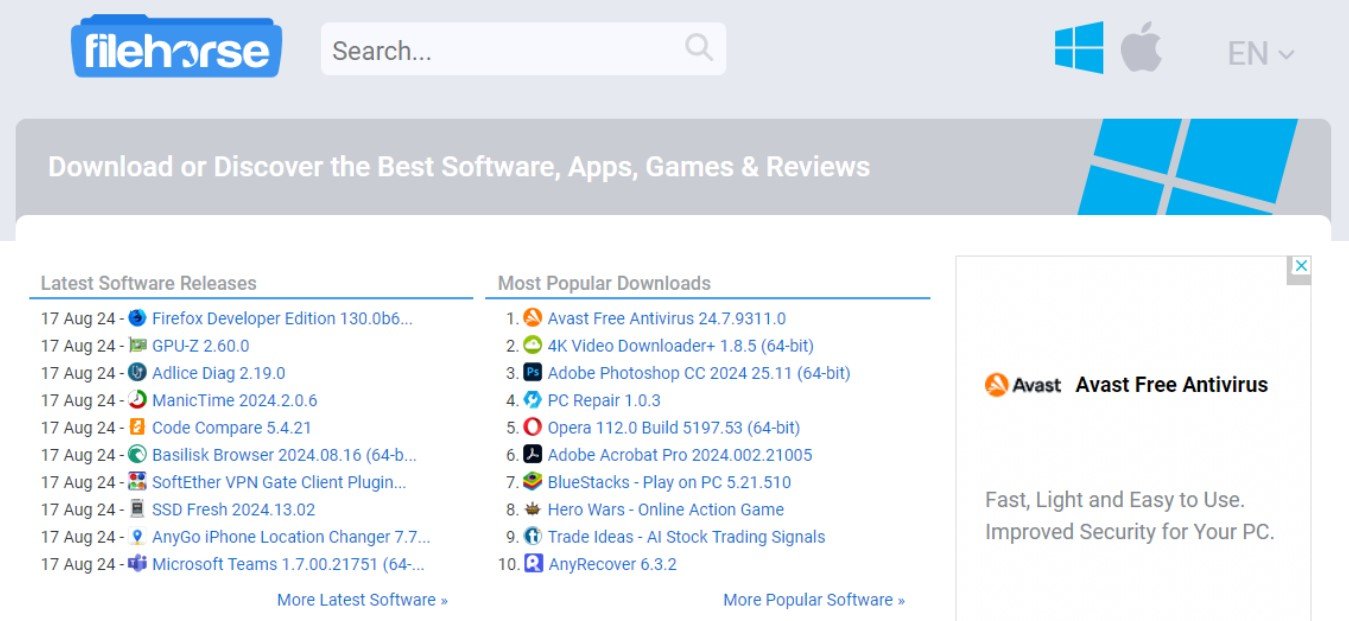The width and height of the screenshot is (1349, 621).
Task: Click the FileHorse logo
Action: point(176,47)
